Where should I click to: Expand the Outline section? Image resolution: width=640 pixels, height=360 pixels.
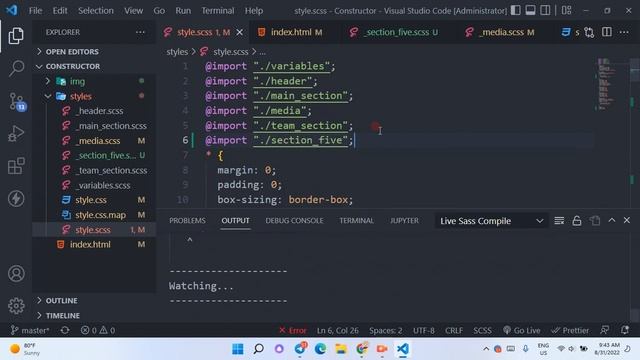[61, 300]
